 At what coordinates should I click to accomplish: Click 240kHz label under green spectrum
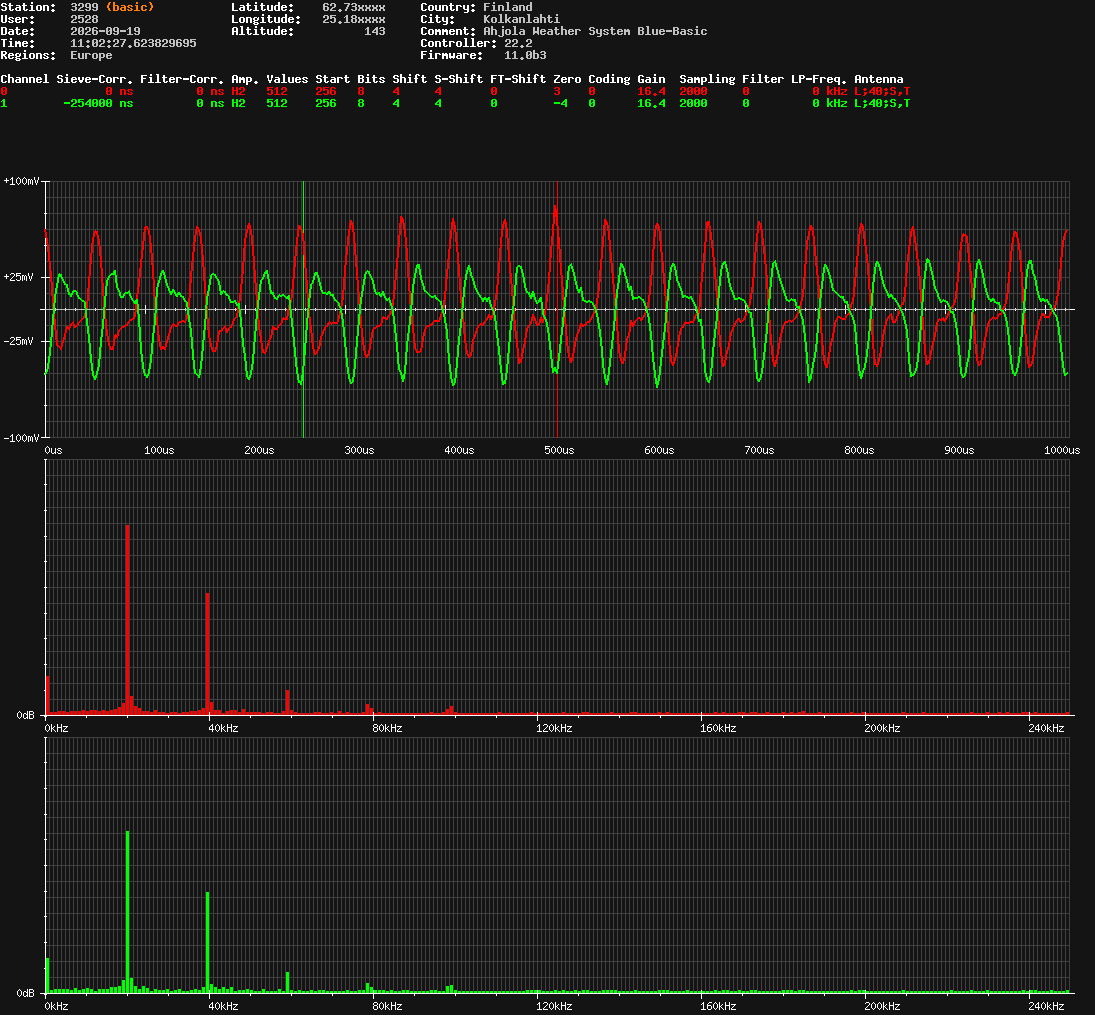coord(1046,1007)
